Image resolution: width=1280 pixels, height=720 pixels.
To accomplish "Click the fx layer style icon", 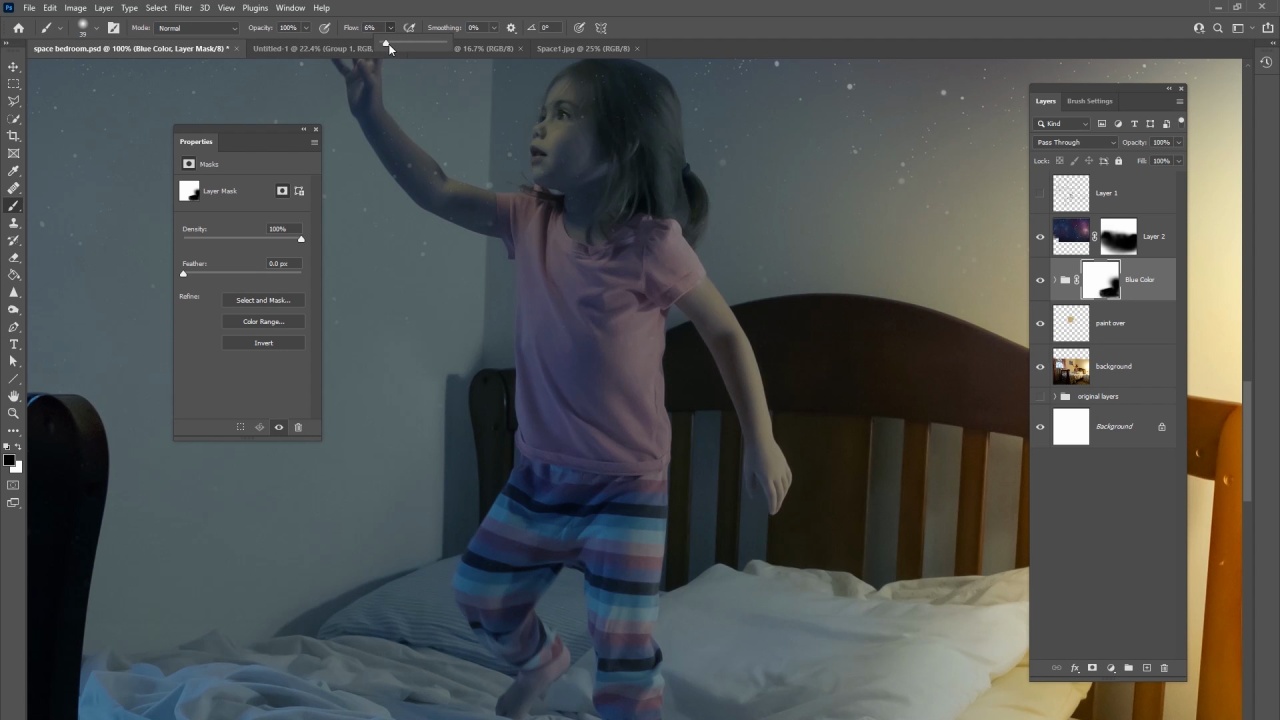I will coord(1075,668).
